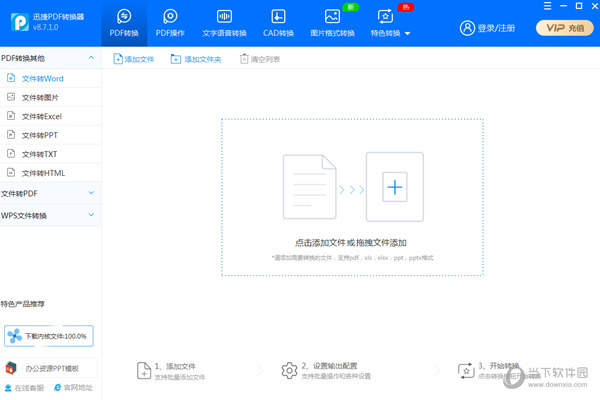The image size is (600, 400).
Task: Select the 图片格式转换 icon
Action: [x=332, y=17]
